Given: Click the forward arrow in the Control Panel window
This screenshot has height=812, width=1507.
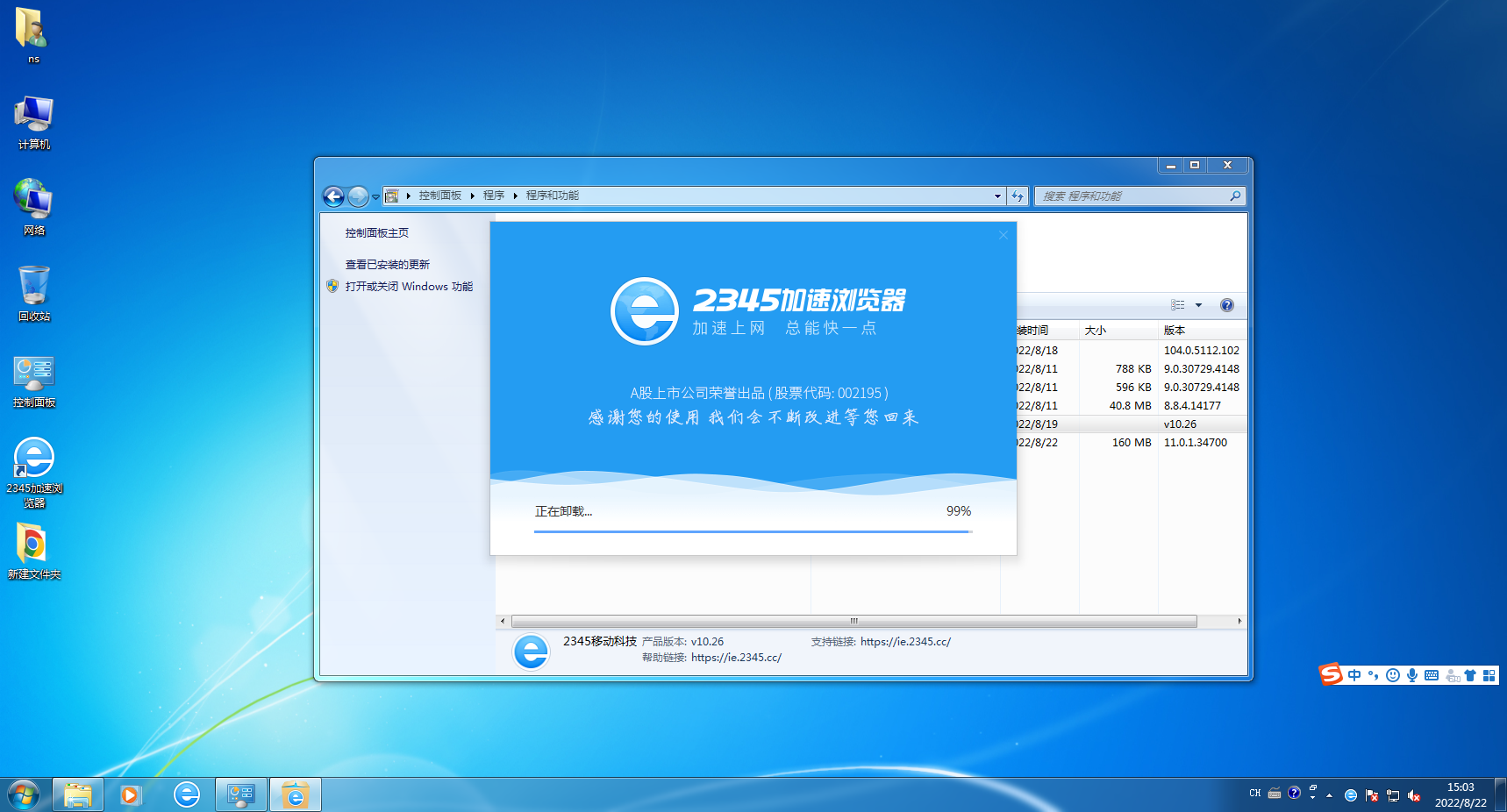Looking at the screenshot, I should [358, 196].
